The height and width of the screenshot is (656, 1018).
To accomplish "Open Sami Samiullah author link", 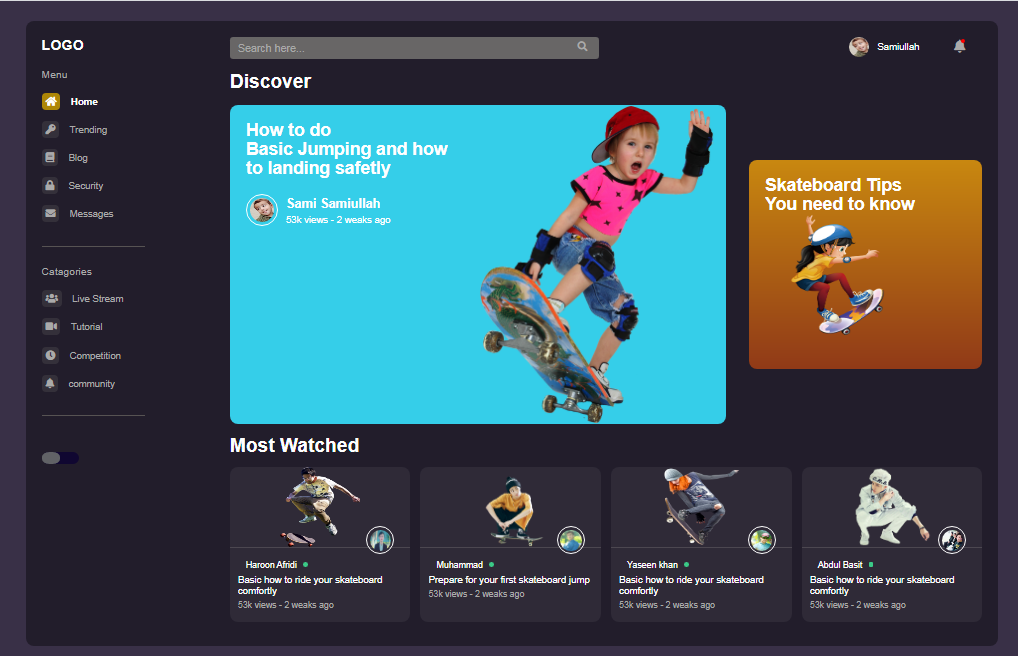I will (x=333, y=204).
